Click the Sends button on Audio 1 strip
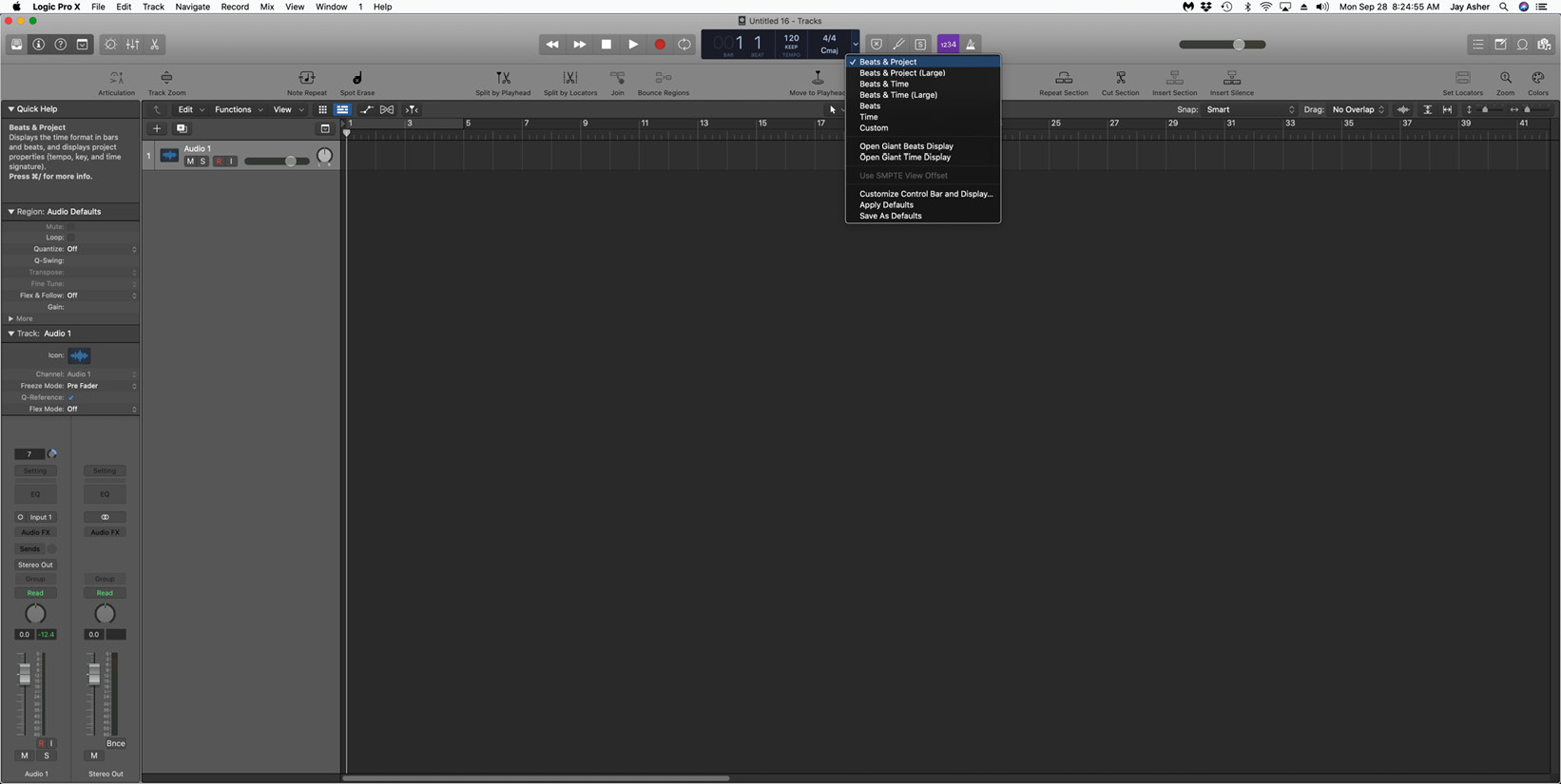 pyautogui.click(x=29, y=549)
